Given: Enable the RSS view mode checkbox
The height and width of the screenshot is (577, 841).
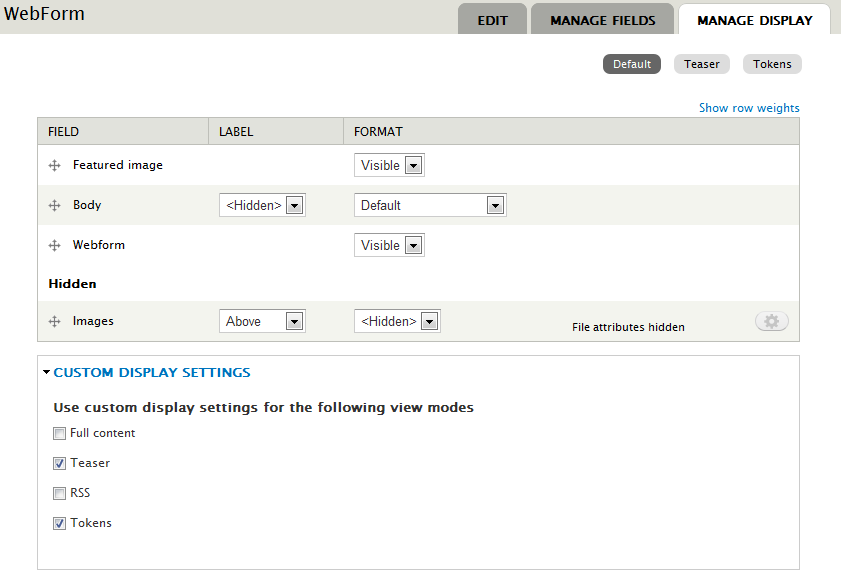Looking at the screenshot, I should [x=60, y=494].
